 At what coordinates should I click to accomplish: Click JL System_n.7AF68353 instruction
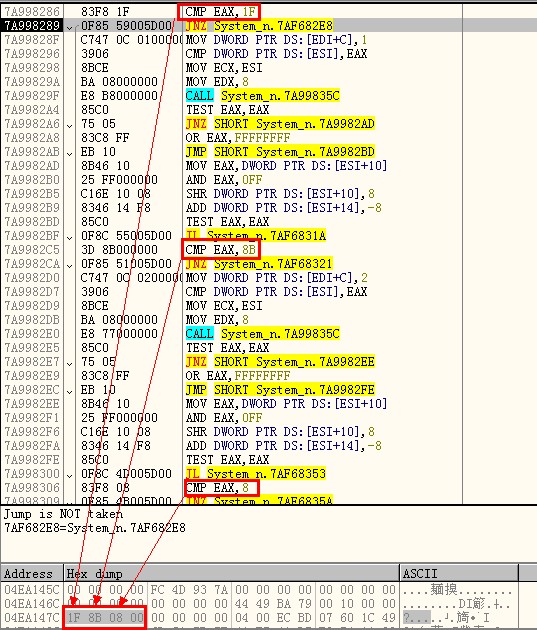coord(255,473)
